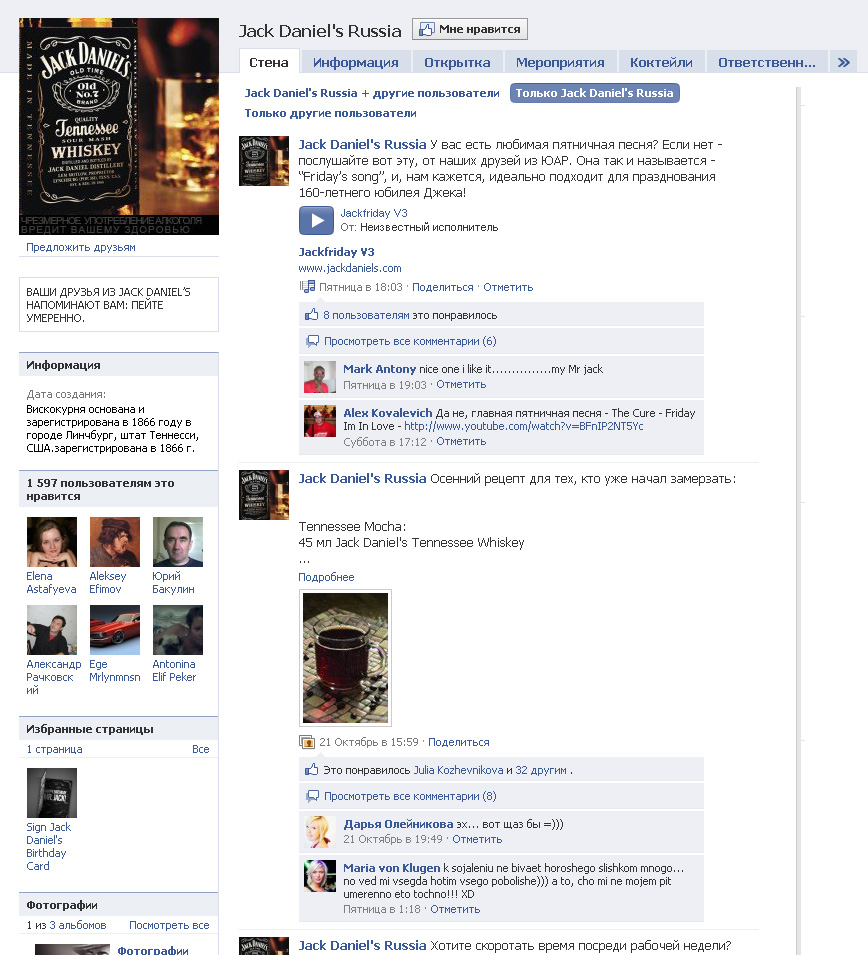Screen dimensions: 868x955
Task: Click thumbs-up icon beside Julia Kozhevnikova likes
Action: 311,770
